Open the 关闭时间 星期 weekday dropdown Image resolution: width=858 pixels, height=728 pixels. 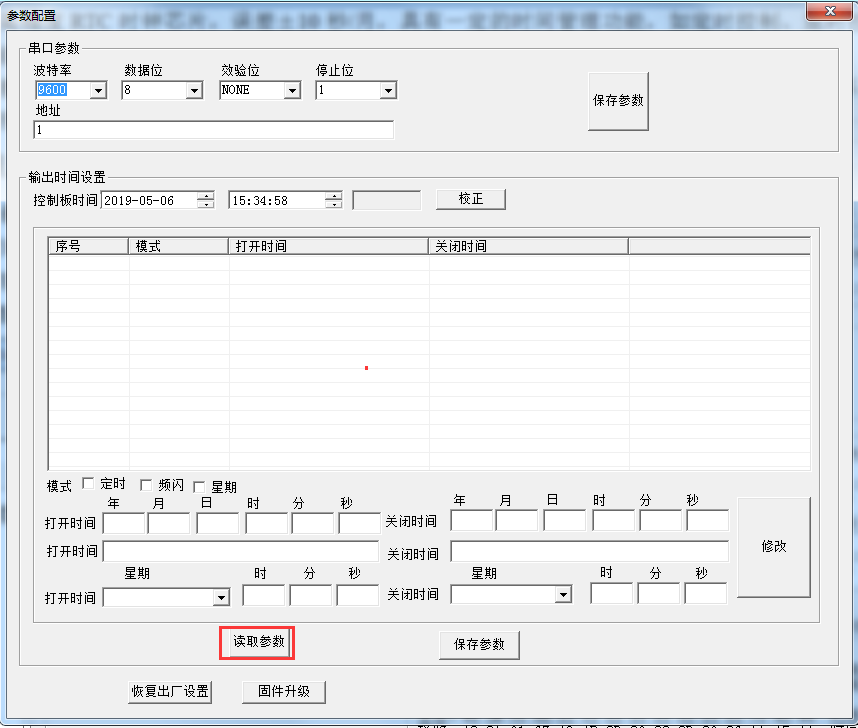click(x=563, y=594)
